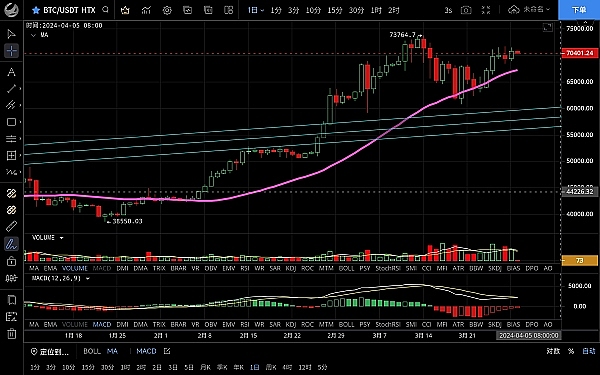The image size is (600, 375).
Task: Take a chart screenshot with camera icon
Action: (466, 10)
